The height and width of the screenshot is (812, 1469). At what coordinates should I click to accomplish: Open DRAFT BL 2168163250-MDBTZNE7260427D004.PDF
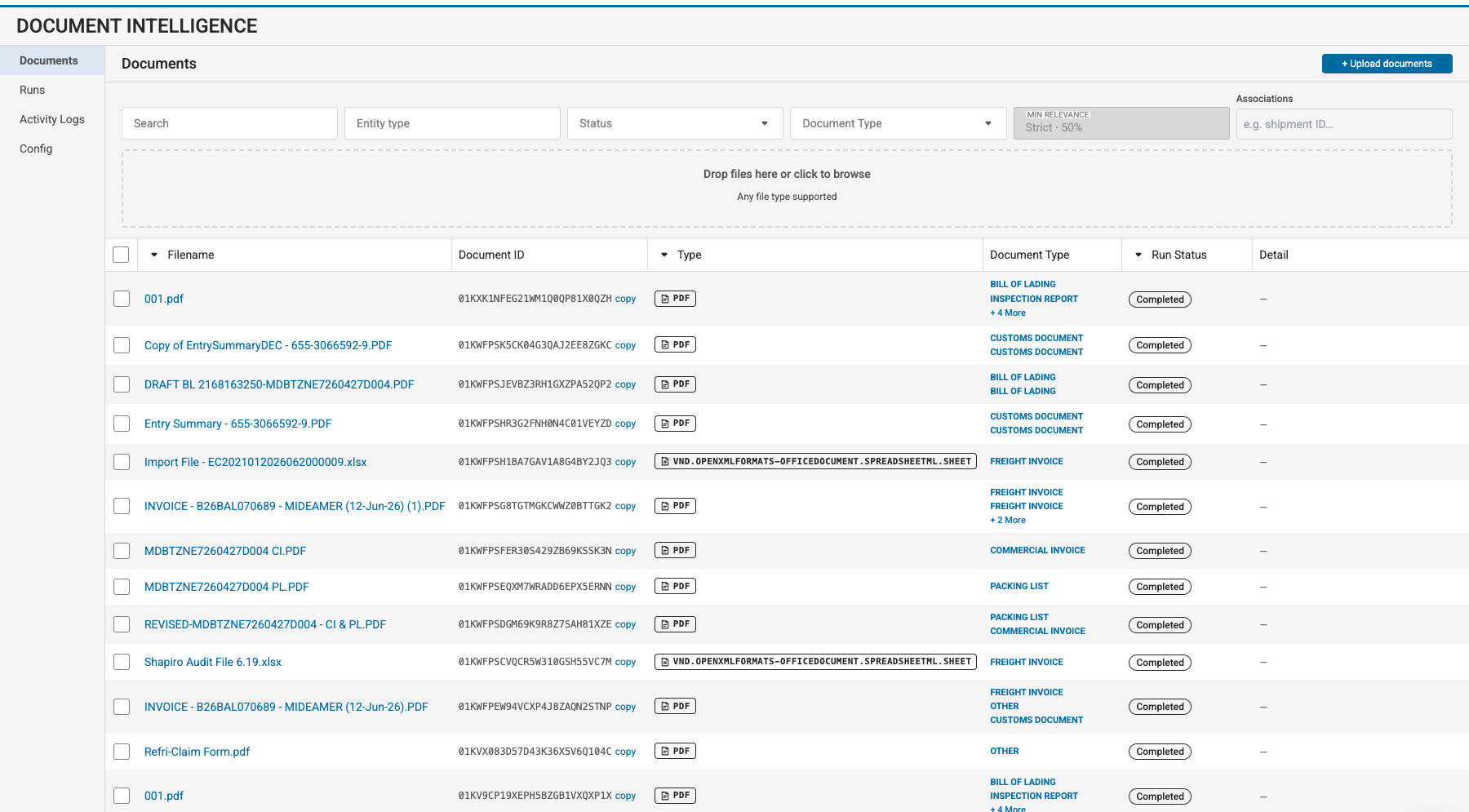tap(279, 384)
